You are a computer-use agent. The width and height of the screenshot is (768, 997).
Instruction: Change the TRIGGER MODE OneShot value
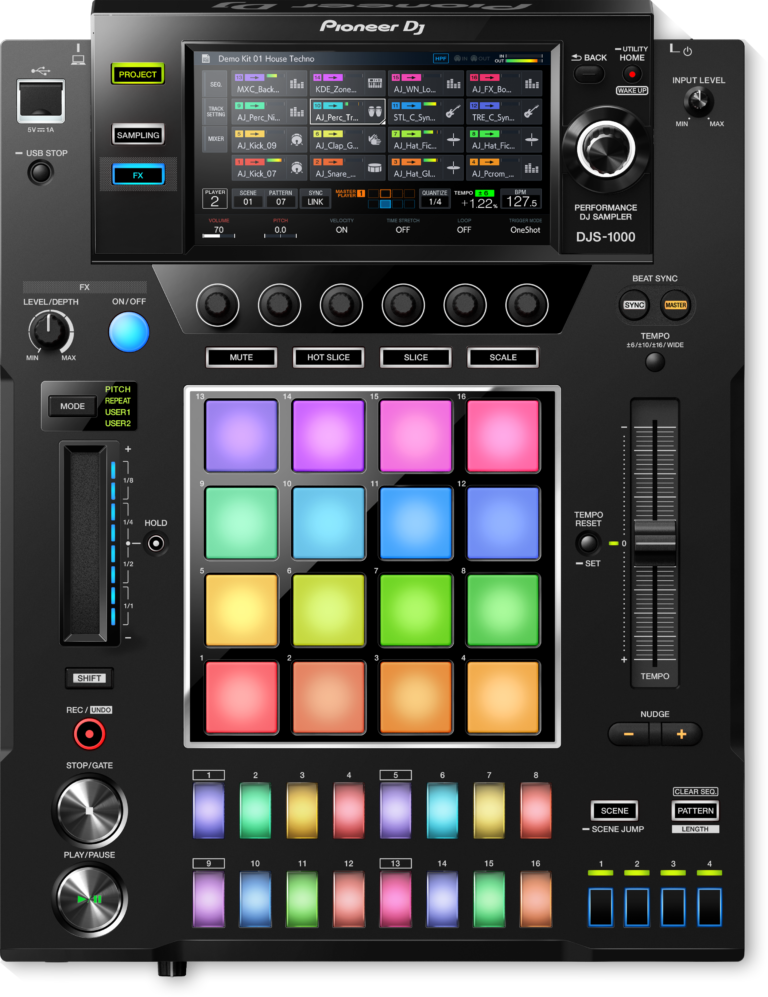[x=525, y=230]
